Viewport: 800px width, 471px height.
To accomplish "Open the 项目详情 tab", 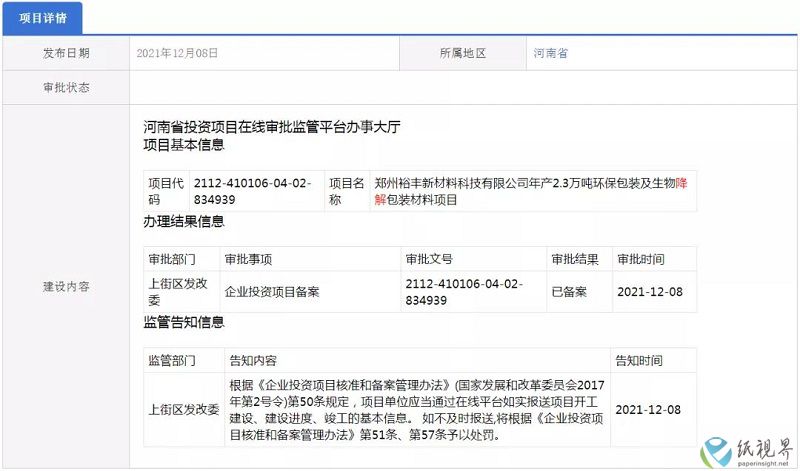I will click(x=42, y=18).
